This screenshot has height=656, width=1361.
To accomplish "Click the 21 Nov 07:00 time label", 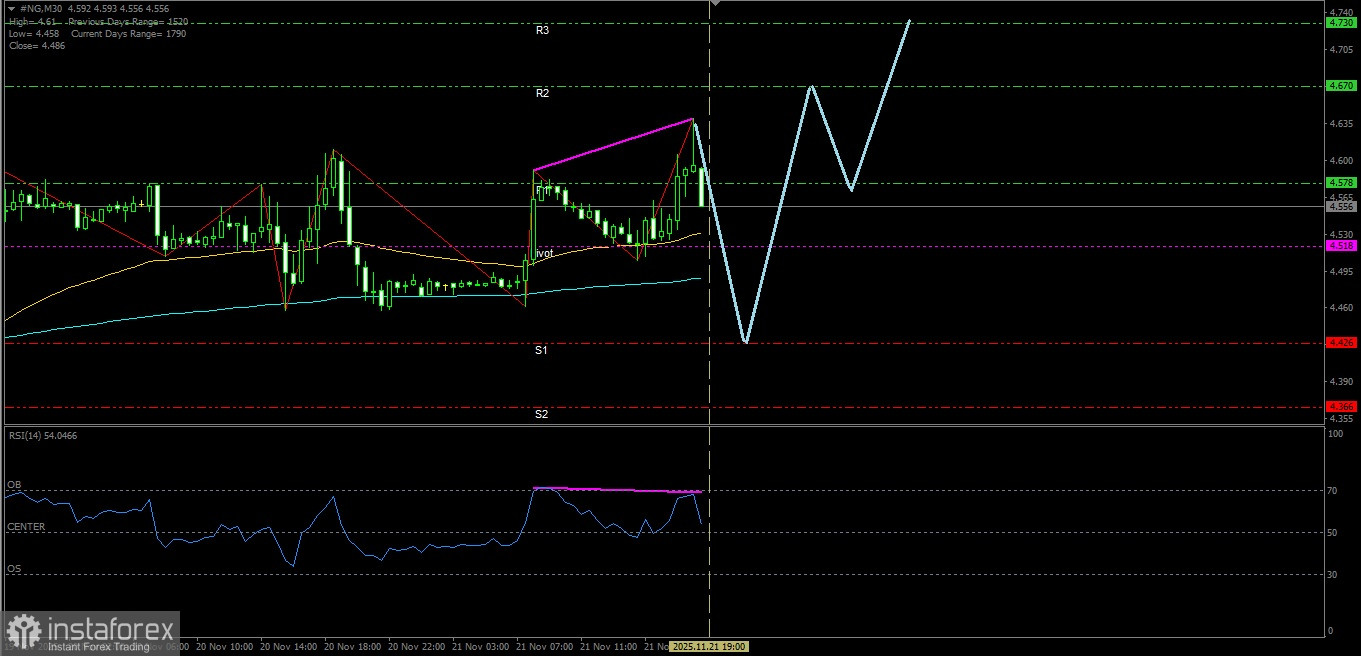I will pyautogui.click(x=547, y=647).
